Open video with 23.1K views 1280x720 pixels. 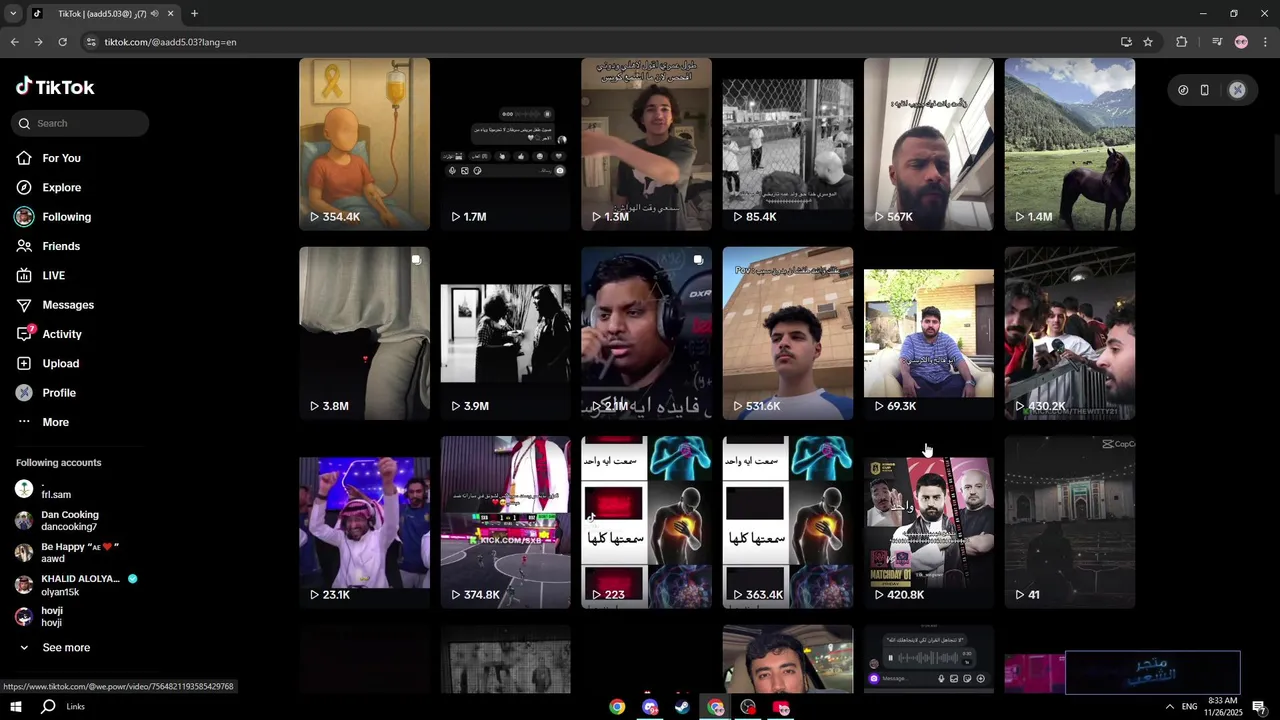point(364,522)
